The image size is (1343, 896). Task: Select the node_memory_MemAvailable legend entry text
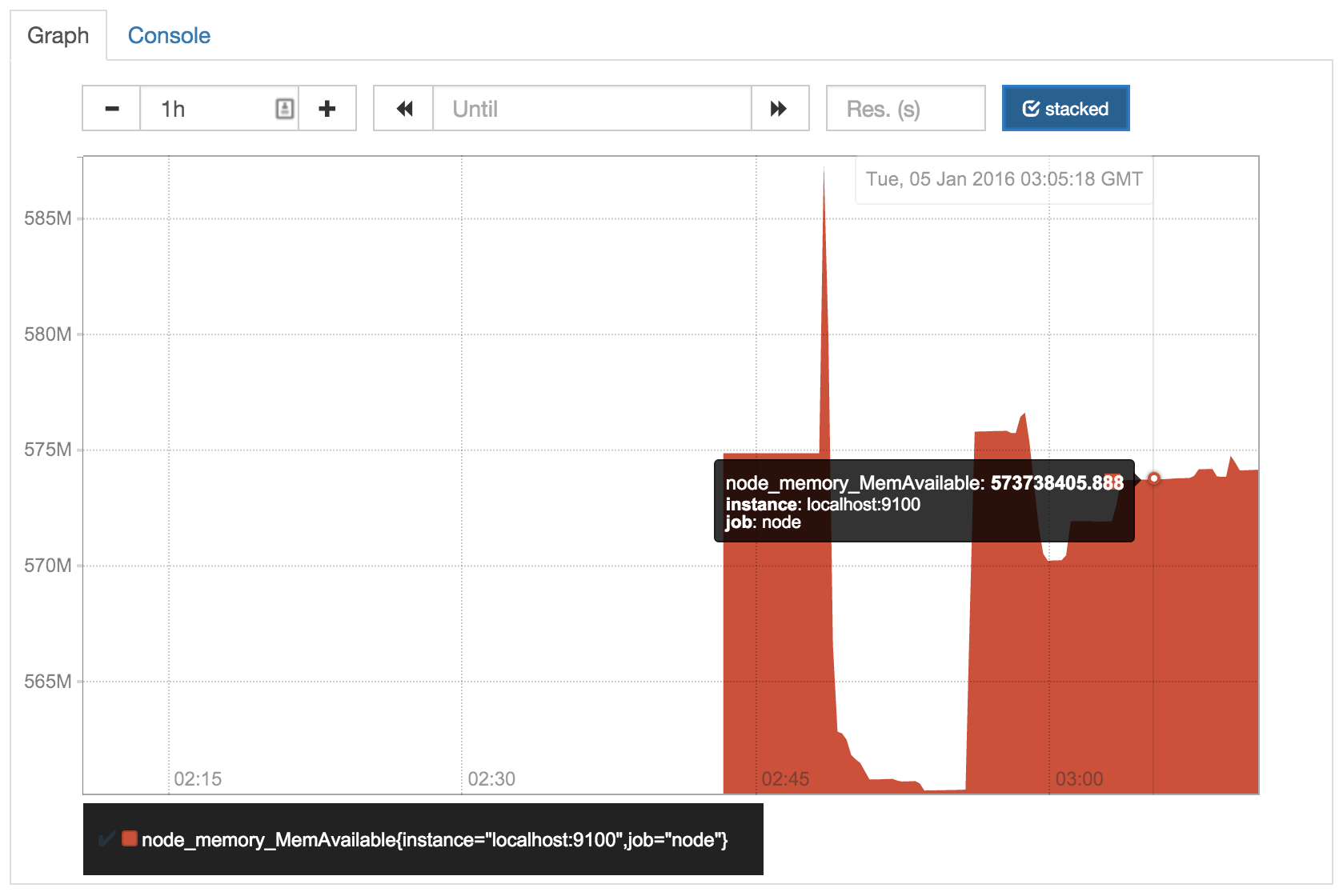pyautogui.click(x=435, y=840)
